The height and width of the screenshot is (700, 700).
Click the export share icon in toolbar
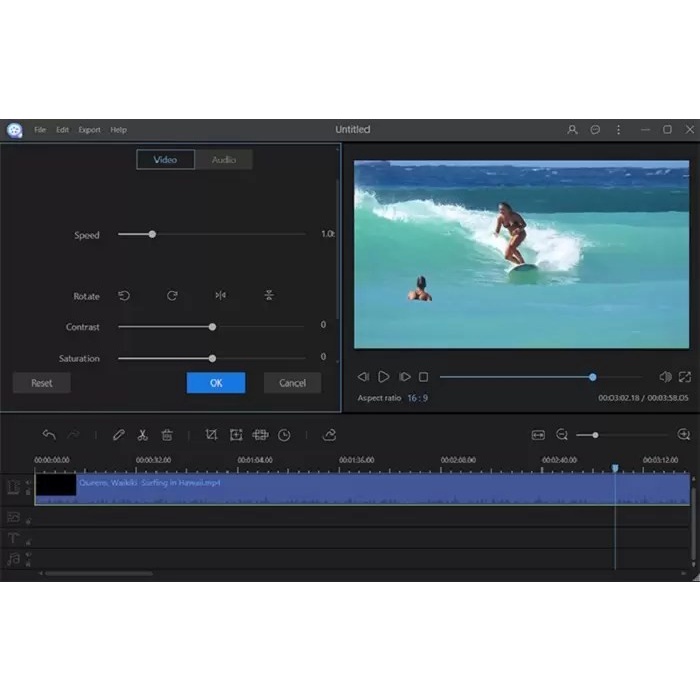(329, 435)
